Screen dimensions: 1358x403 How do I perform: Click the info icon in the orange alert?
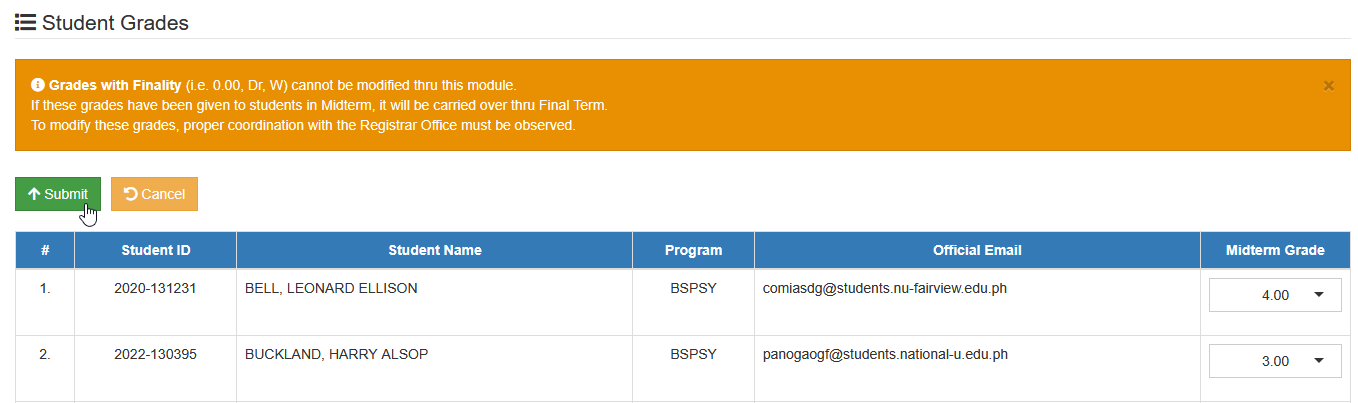pos(38,85)
